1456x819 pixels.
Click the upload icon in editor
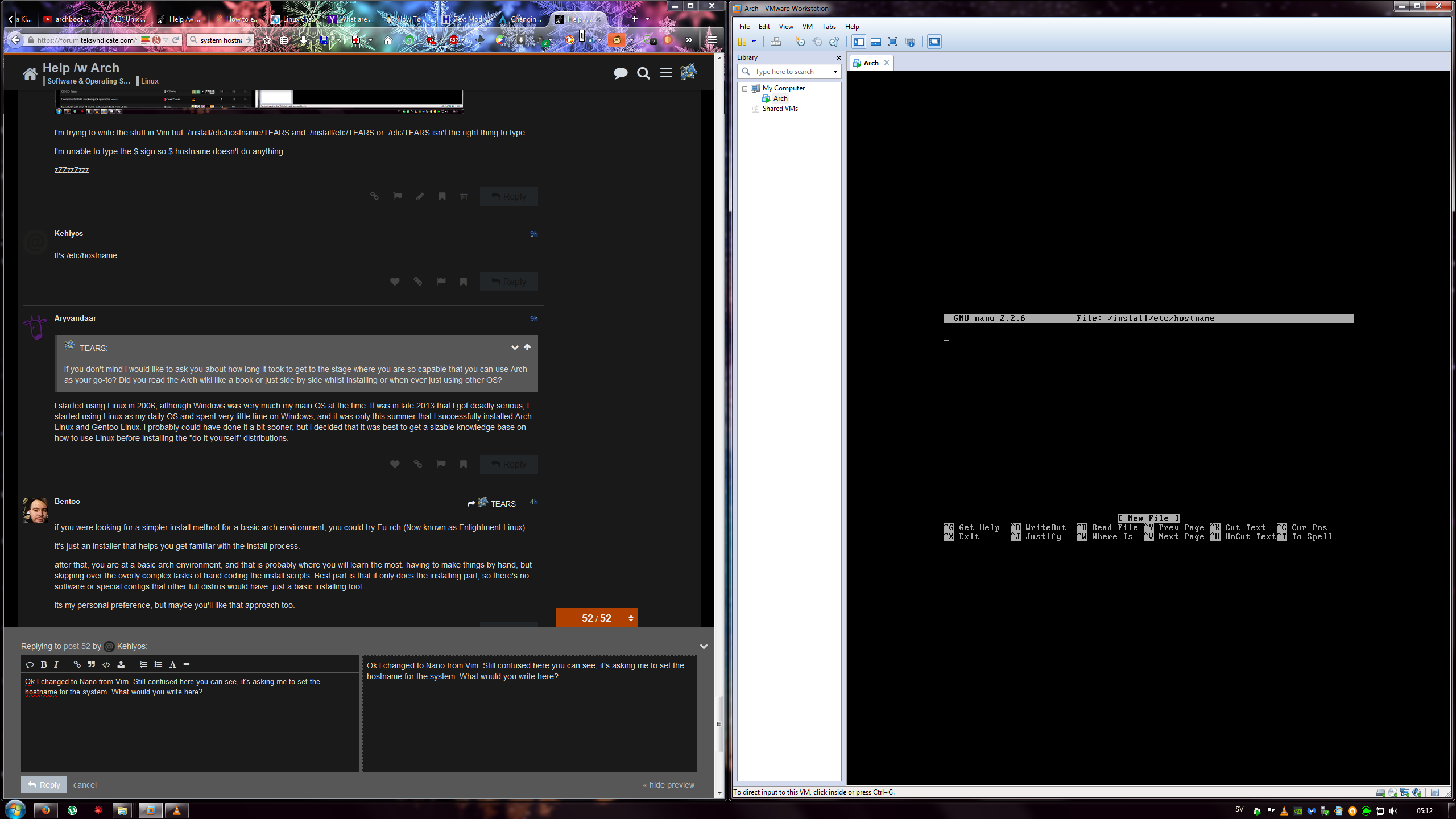(121, 664)
